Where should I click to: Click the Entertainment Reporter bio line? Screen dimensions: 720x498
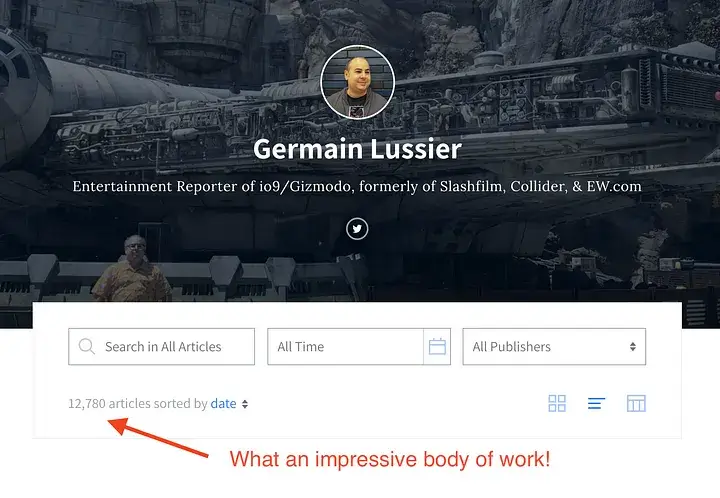tap(357, 186)
